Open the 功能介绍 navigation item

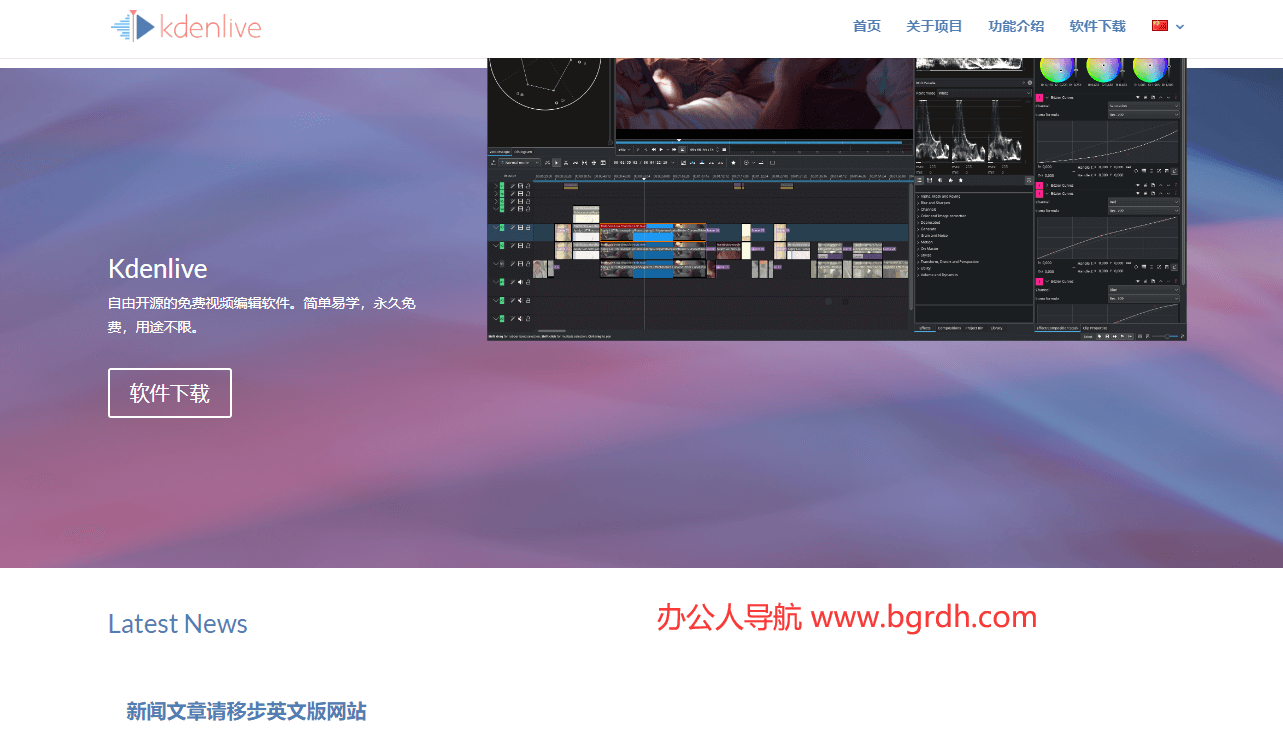click(x=1015, y=26)
